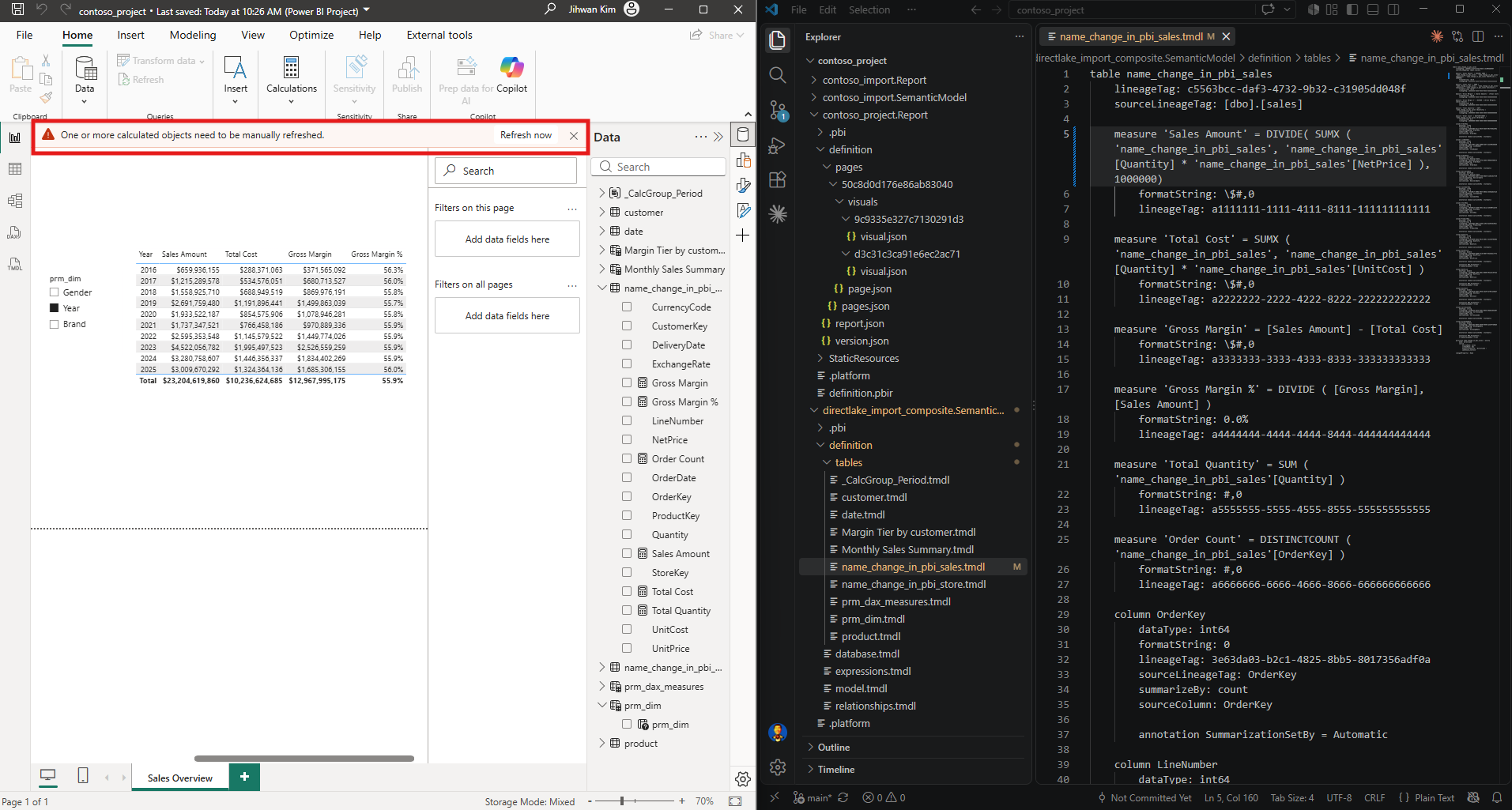Open VS Code Source Control icon
This screenshot has width=1512, height=810.
pos(778,110)
